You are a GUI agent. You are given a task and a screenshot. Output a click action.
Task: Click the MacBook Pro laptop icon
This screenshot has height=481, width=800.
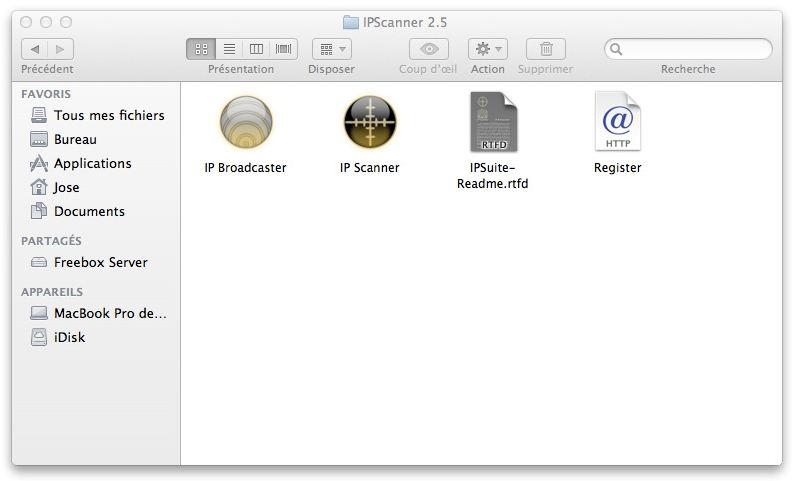[x=39, y=313]
